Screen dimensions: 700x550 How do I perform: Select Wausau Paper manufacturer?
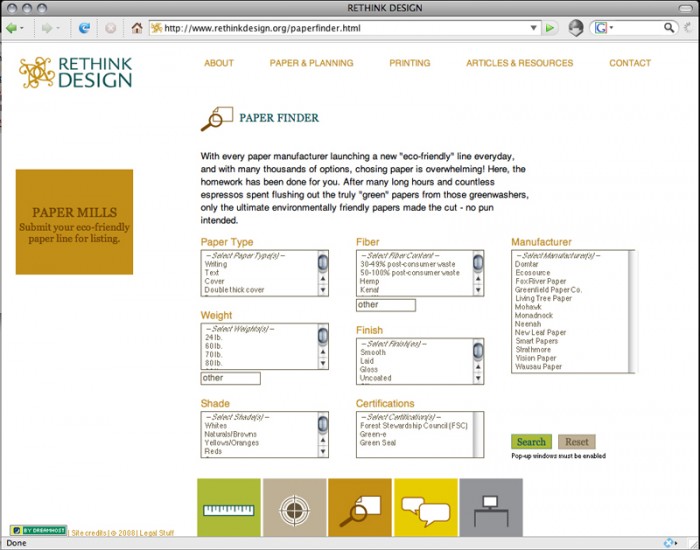538,367
